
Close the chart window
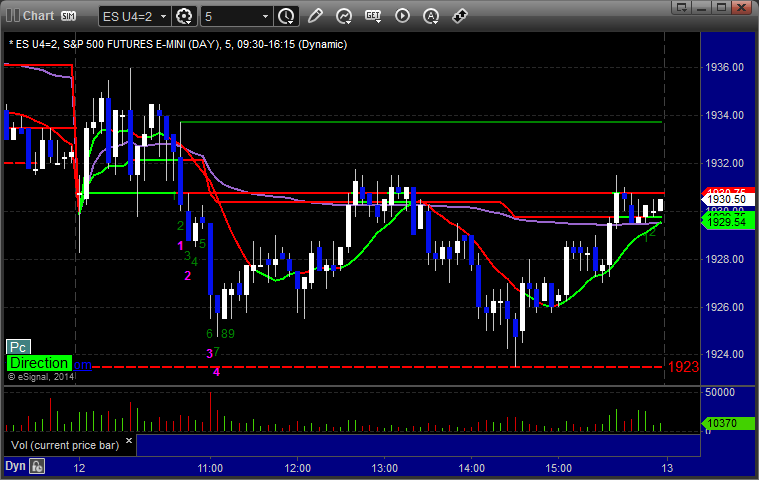pyautogui.click(x=741, y=7)
